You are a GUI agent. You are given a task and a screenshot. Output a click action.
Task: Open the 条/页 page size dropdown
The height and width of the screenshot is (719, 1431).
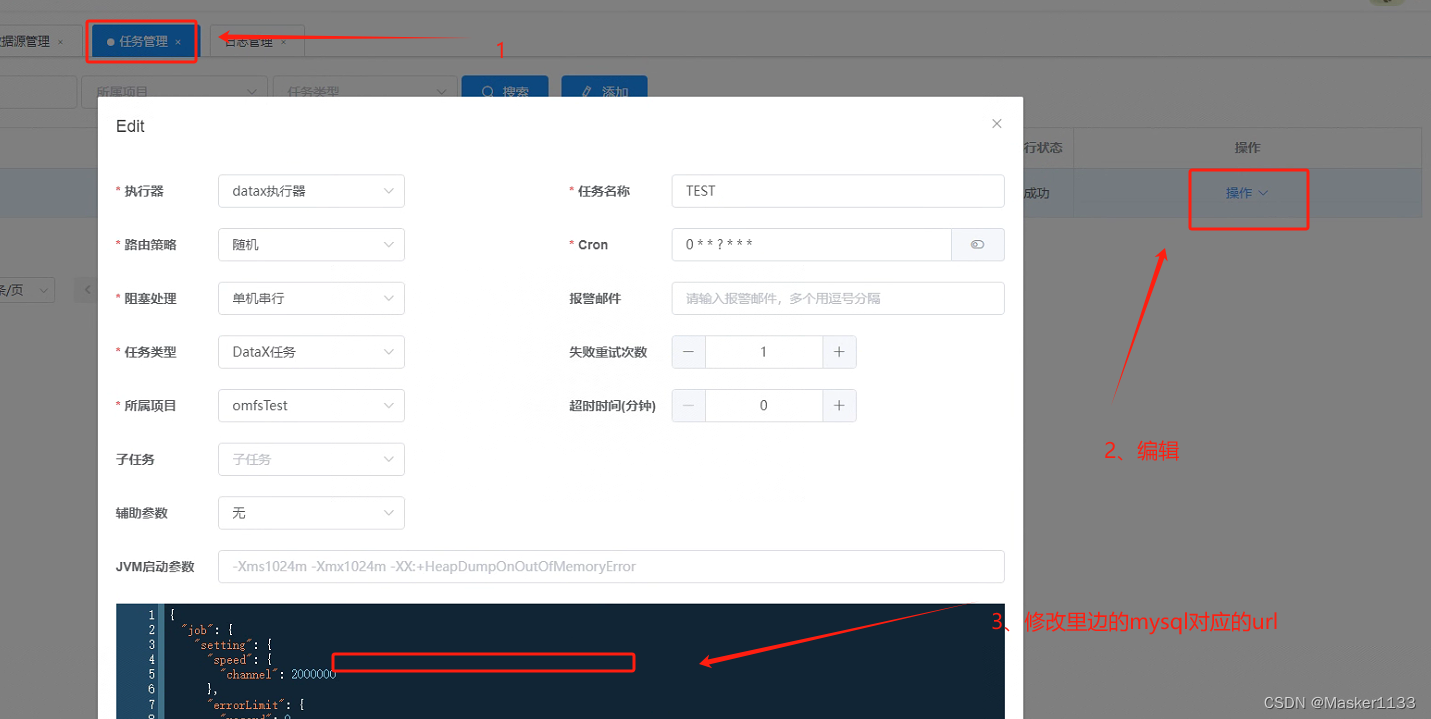pyautogui.click(x=27, y=290)
